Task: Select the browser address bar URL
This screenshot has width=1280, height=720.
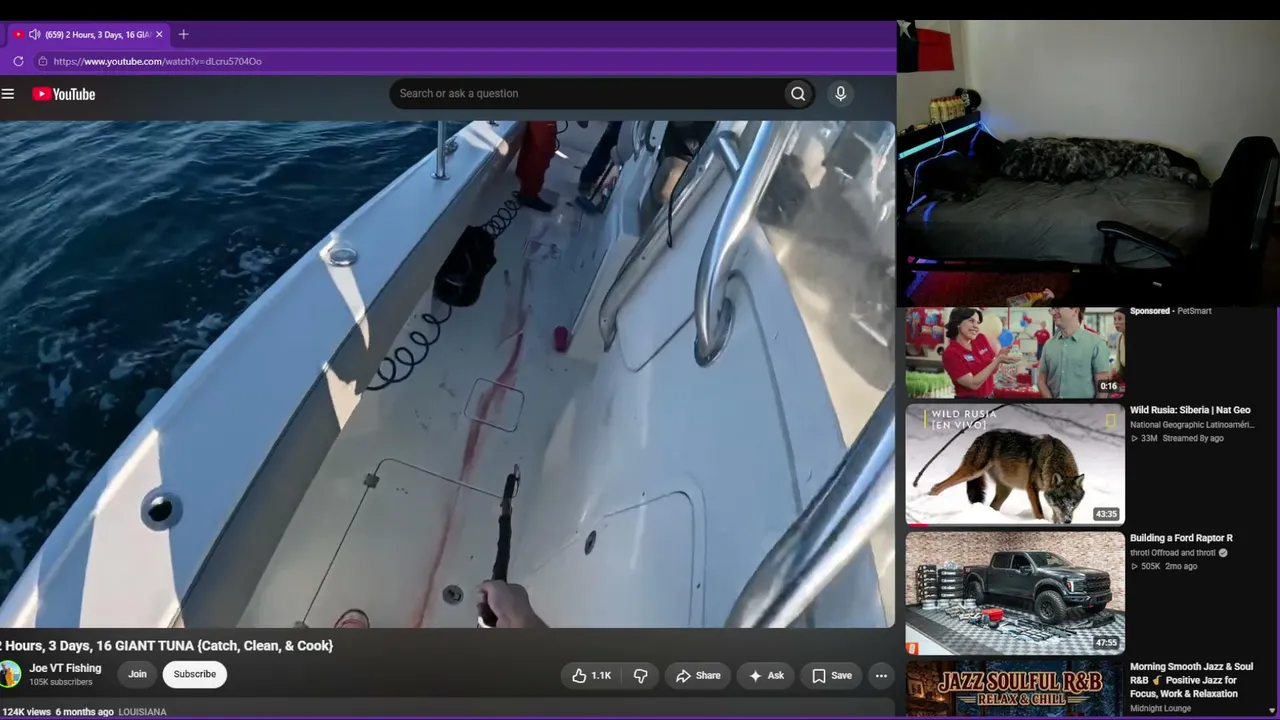Action: pyautogui.click(x=158, y=61)
